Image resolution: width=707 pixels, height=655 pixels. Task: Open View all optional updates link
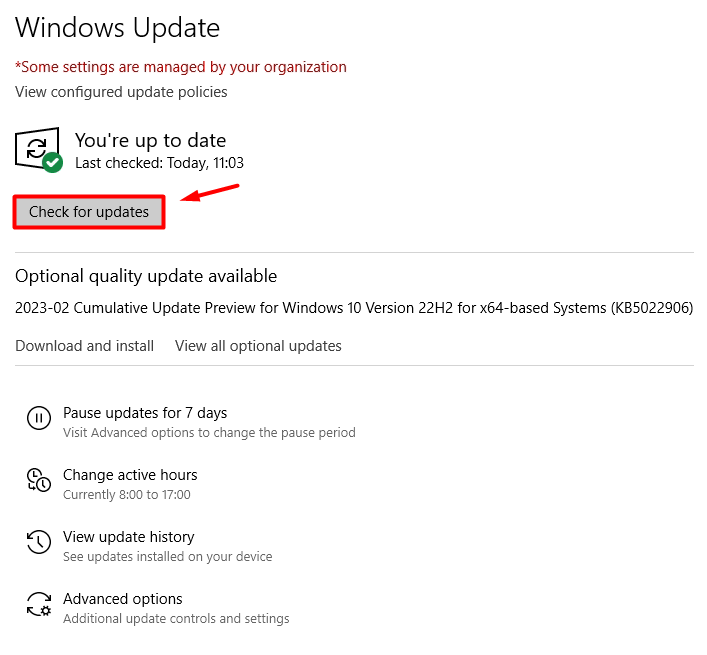pyautogui.click(x=258, y=346)
